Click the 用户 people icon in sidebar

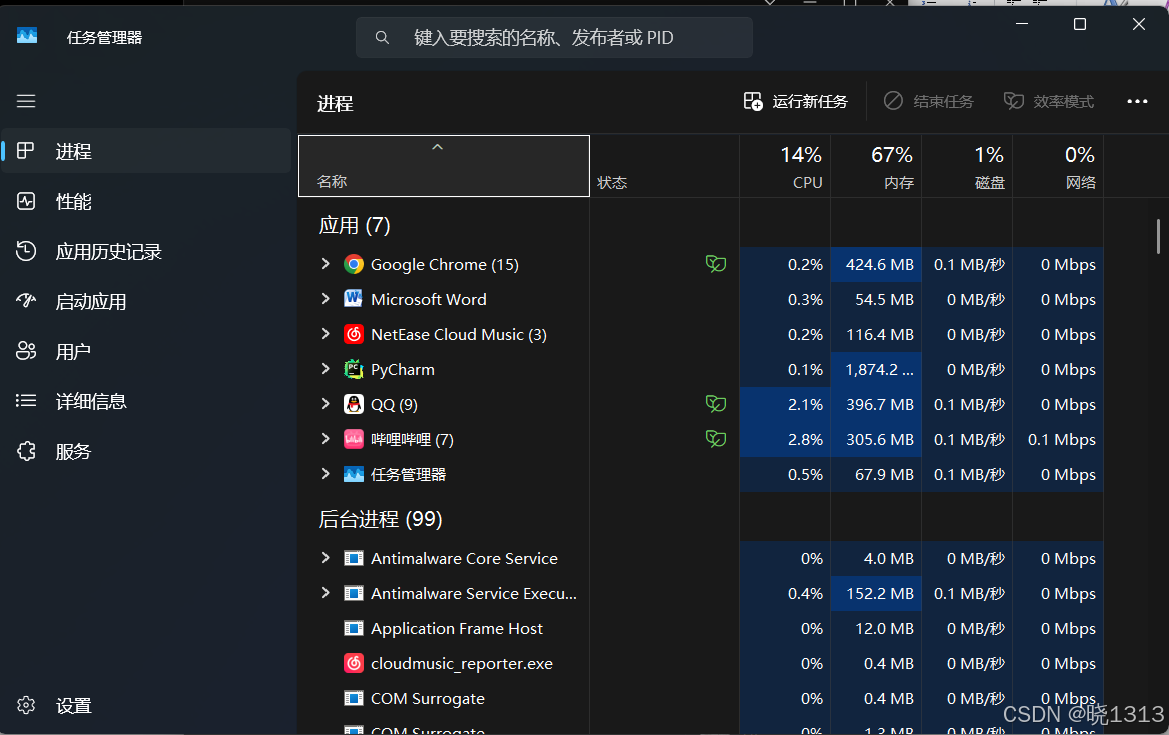26,351
